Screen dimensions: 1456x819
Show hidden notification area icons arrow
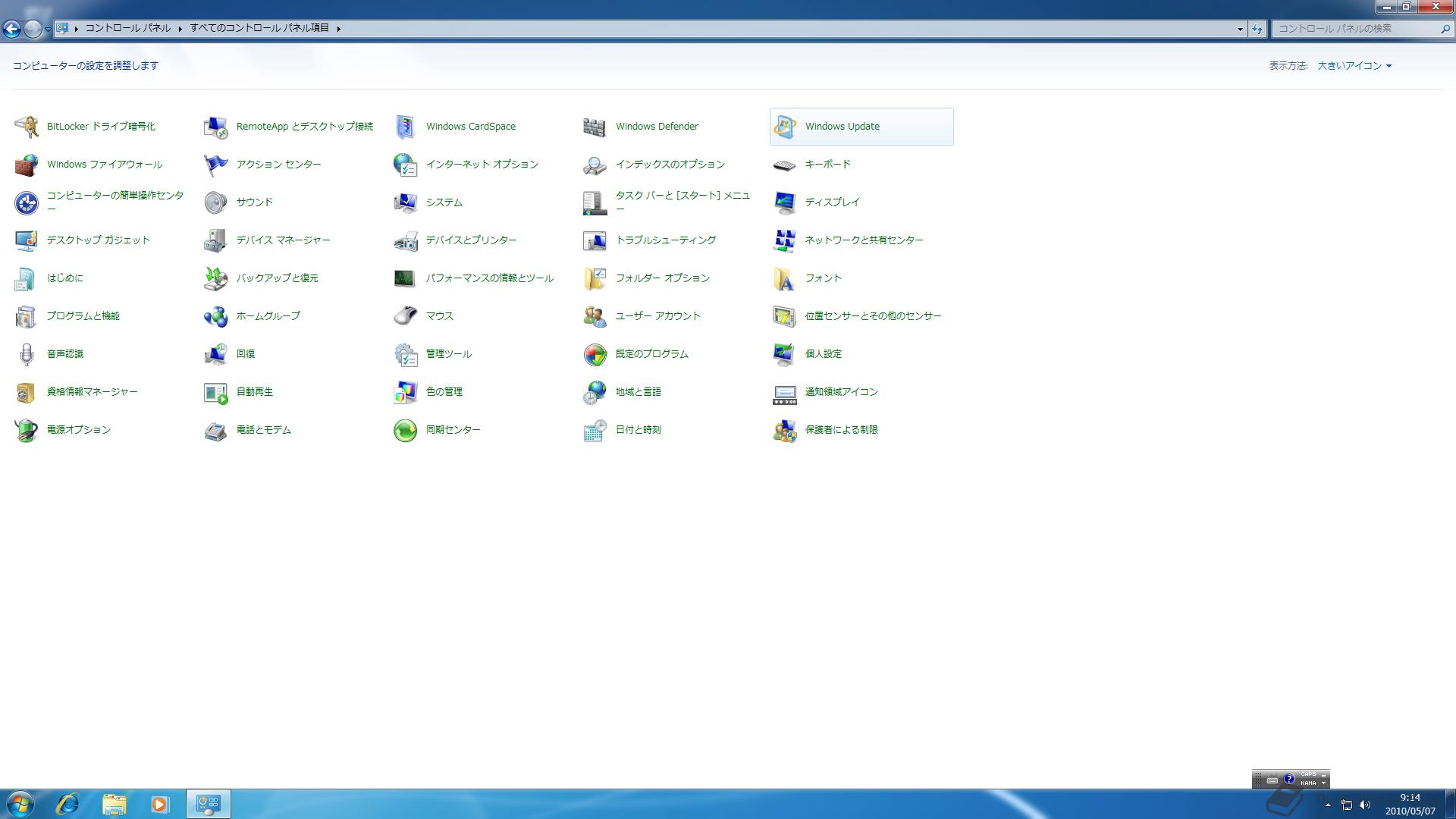point(1327,805)
